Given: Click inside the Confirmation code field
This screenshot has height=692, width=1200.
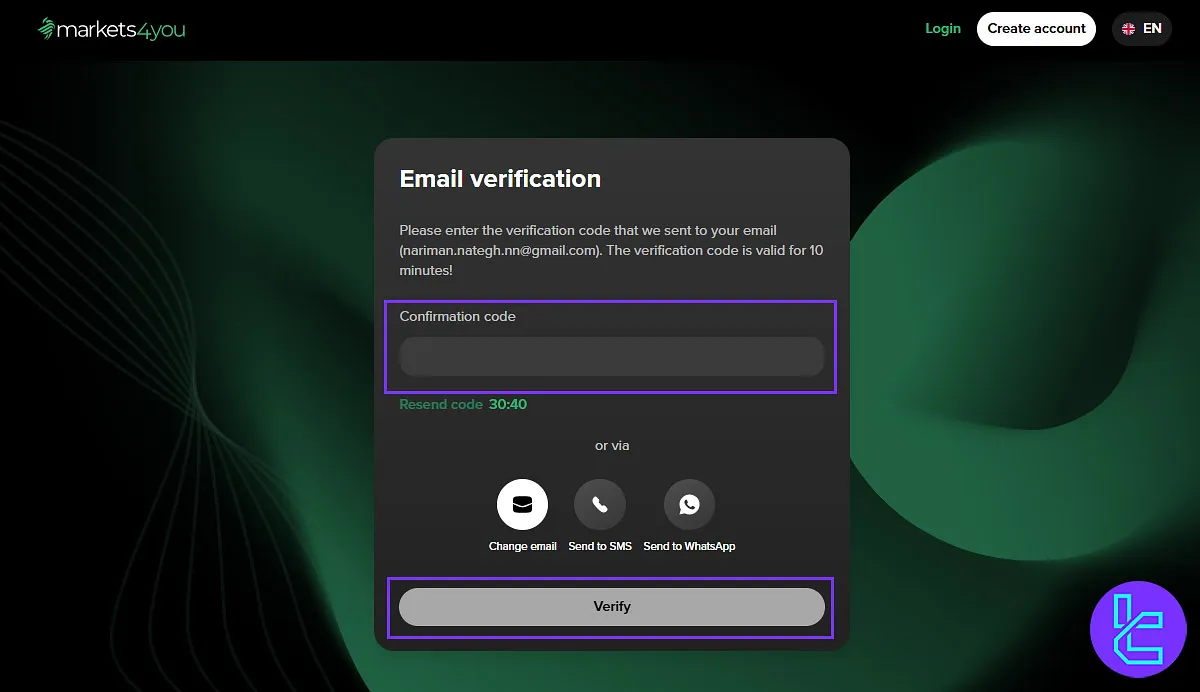Looking at the screenshot, I should [612, 356].
